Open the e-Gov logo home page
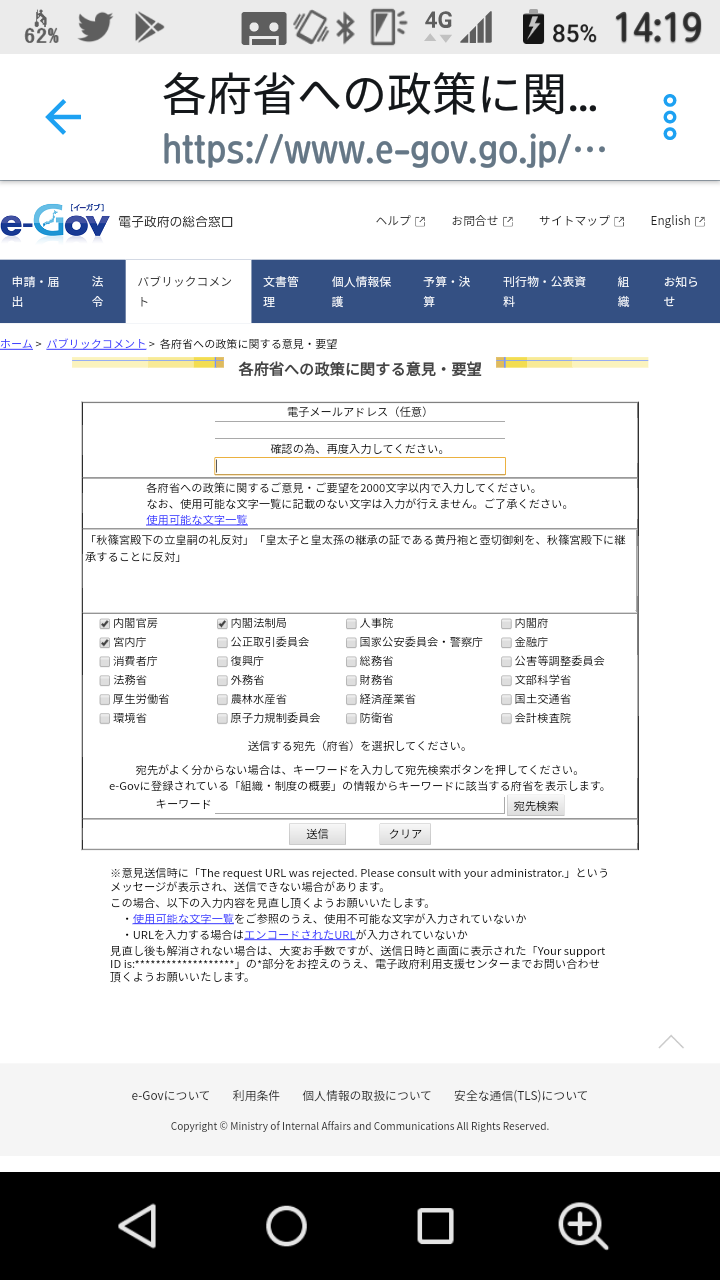The image size is (720, 1280). click(55, 220)
